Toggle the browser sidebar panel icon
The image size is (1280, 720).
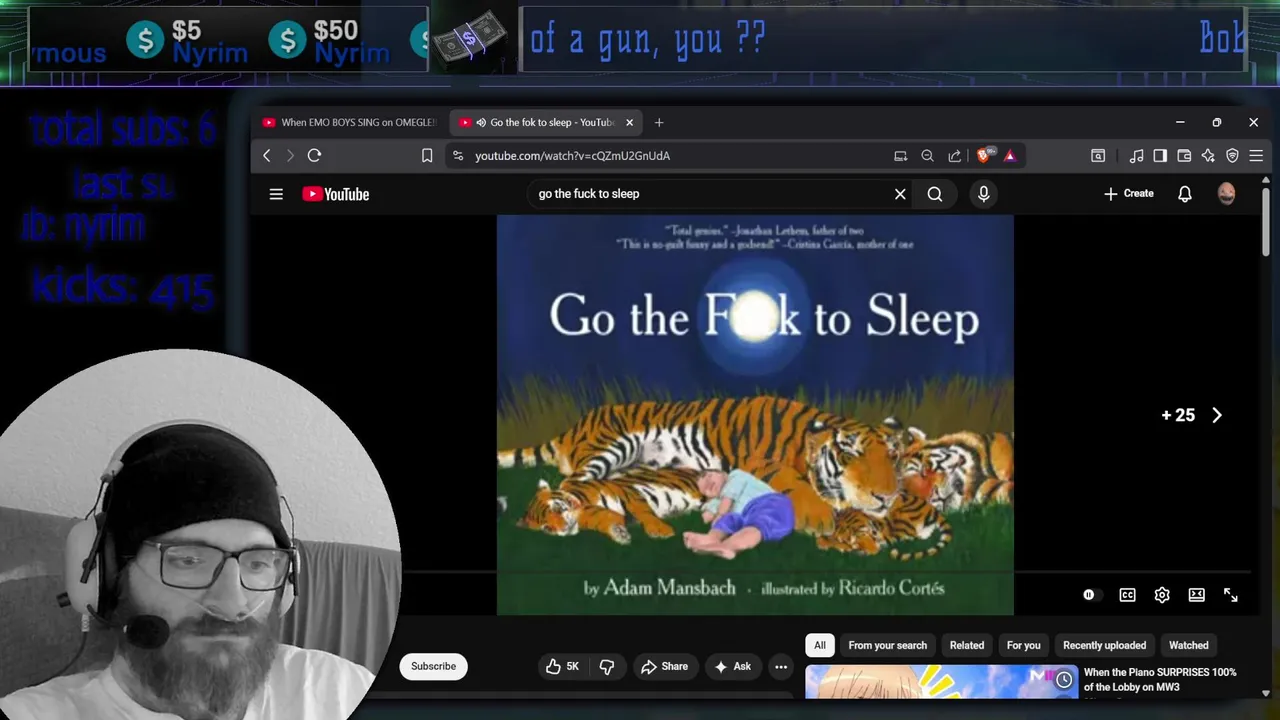coord(1160,155)
